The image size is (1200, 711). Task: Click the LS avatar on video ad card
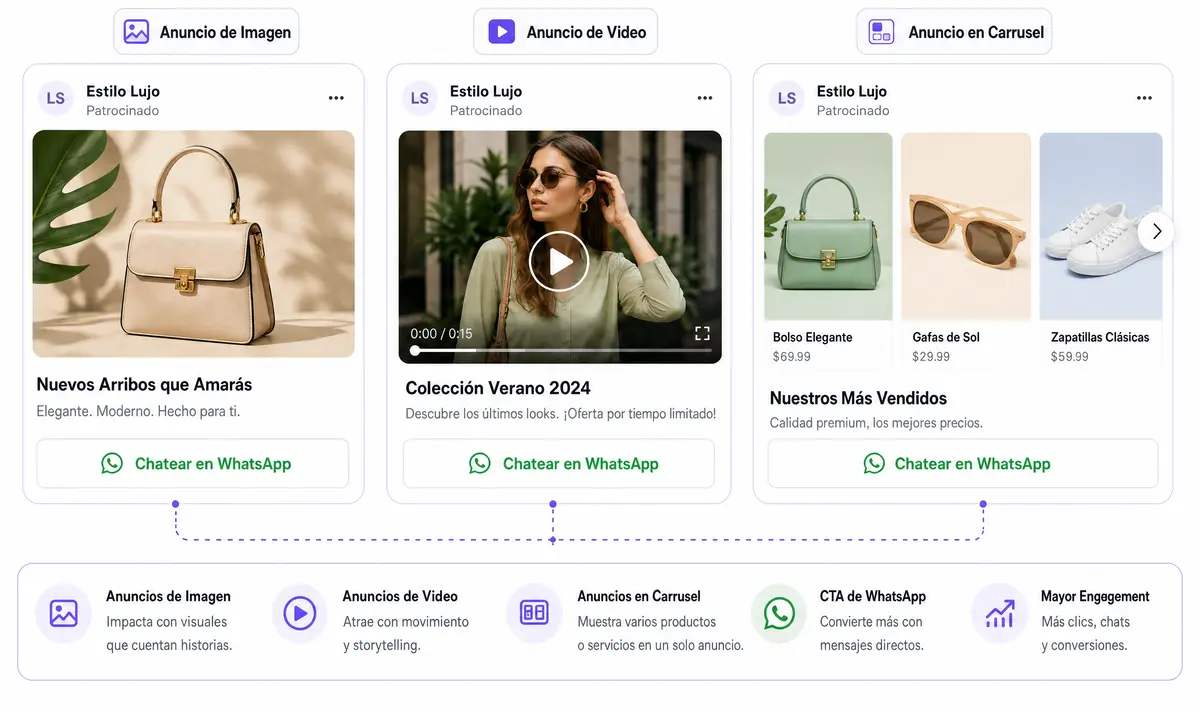[420, 98]
